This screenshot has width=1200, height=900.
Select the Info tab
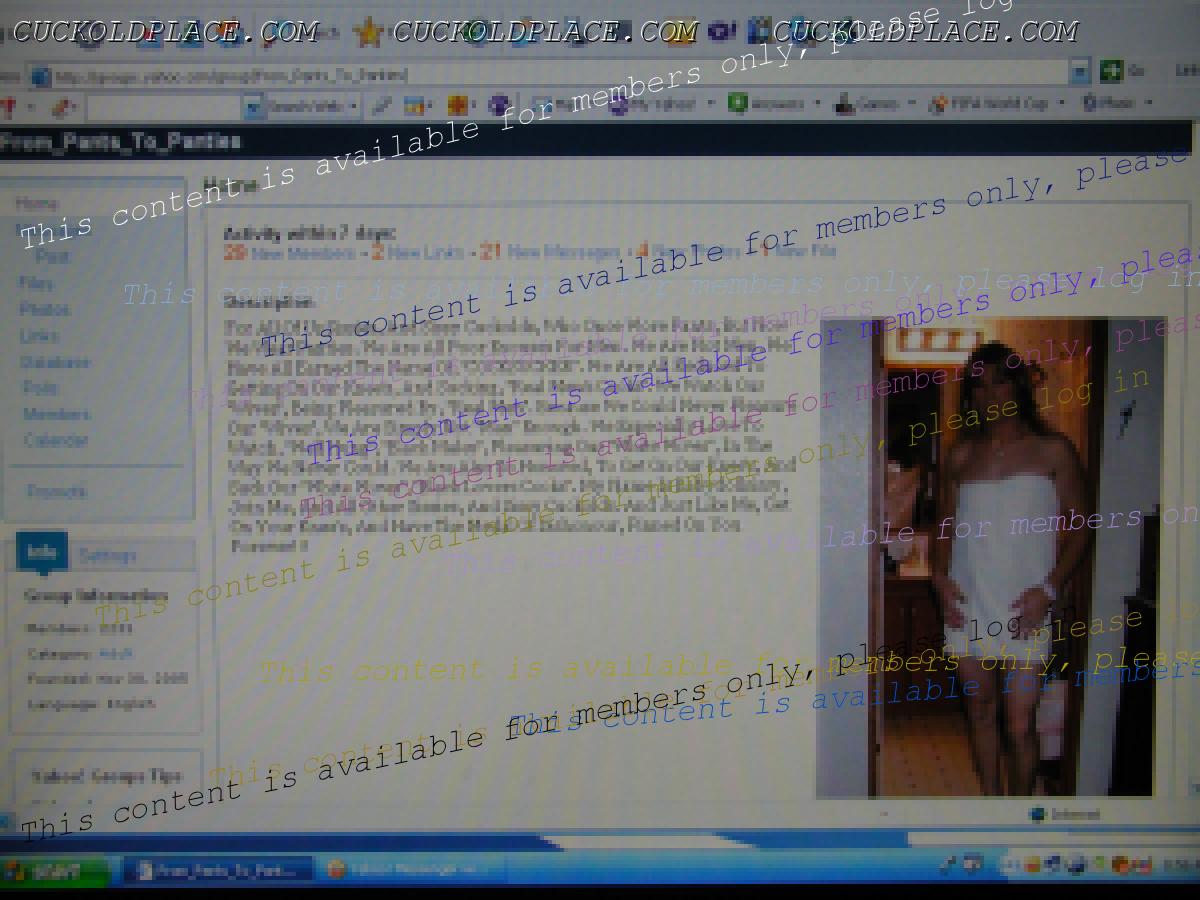[41, 552]
